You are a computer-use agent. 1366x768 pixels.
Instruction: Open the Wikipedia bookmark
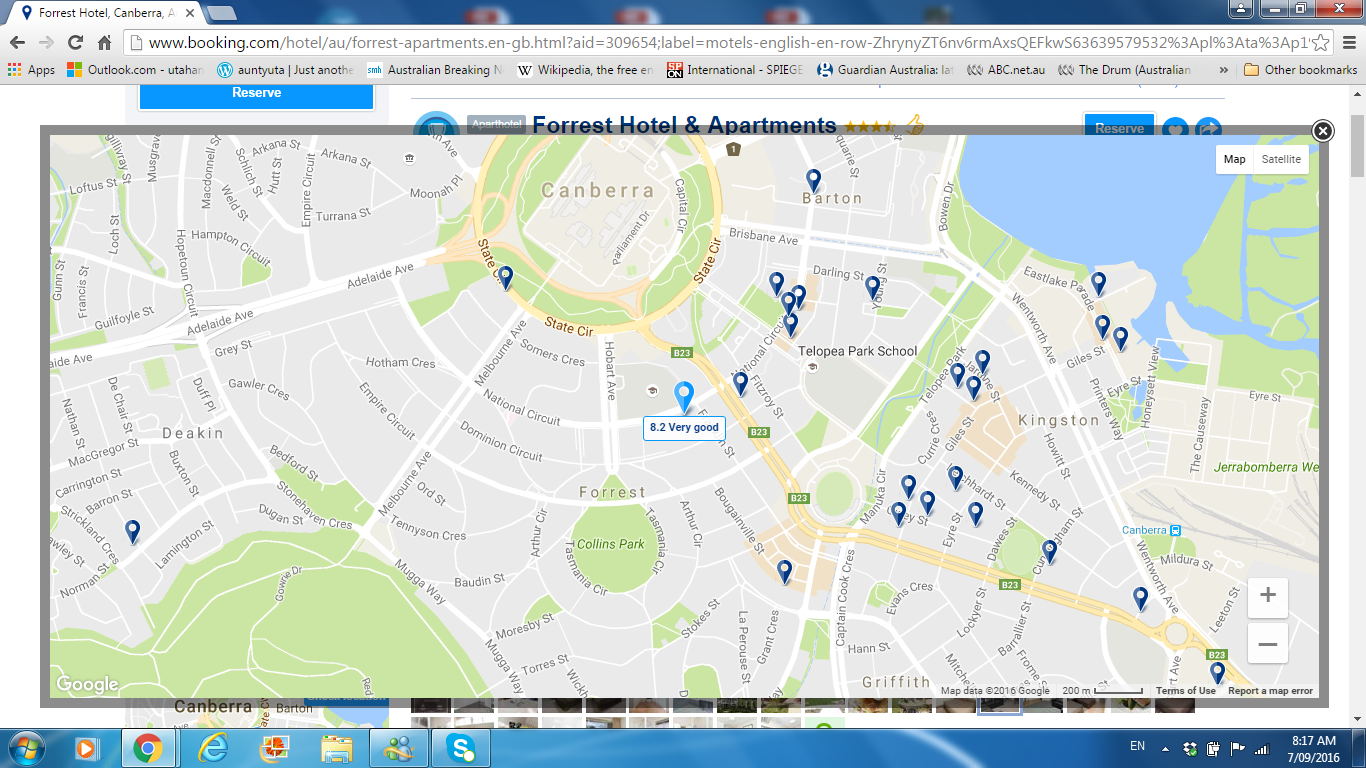[x=584, y=70]
